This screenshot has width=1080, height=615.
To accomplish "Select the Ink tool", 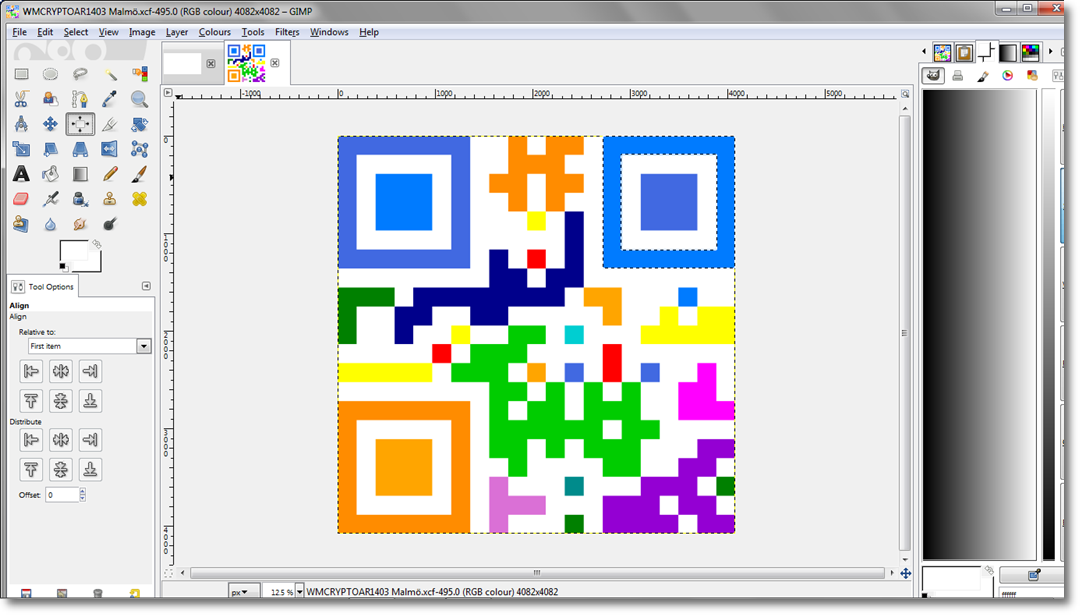I will click(x=80, y=199).
